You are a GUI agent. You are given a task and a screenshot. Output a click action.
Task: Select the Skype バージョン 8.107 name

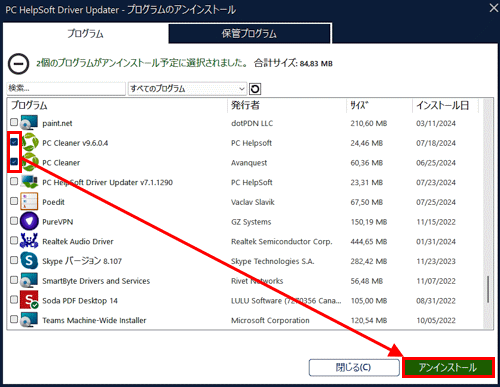click(x=82, y=261)
